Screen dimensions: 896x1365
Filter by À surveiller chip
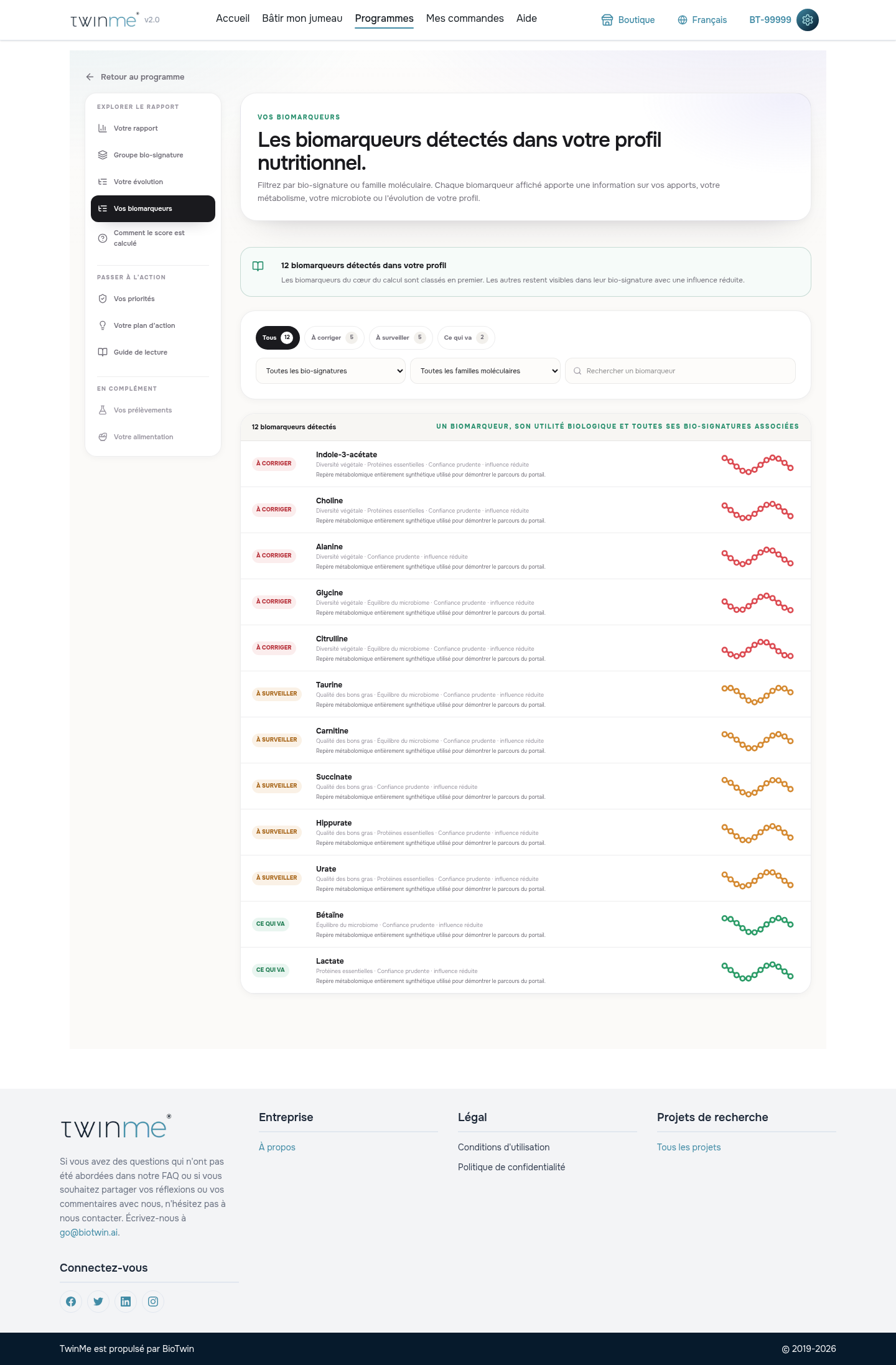[401, 338]
